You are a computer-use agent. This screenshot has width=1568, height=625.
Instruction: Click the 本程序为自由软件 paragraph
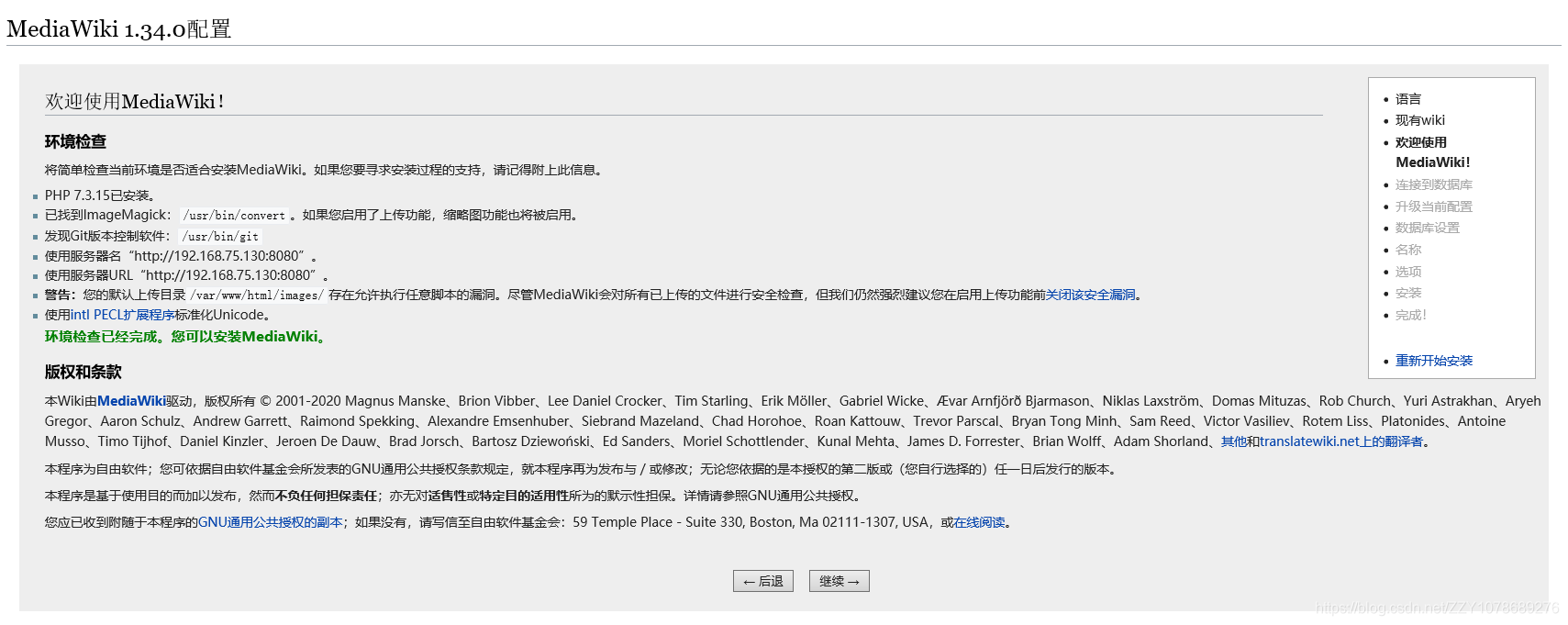[583, 469]
